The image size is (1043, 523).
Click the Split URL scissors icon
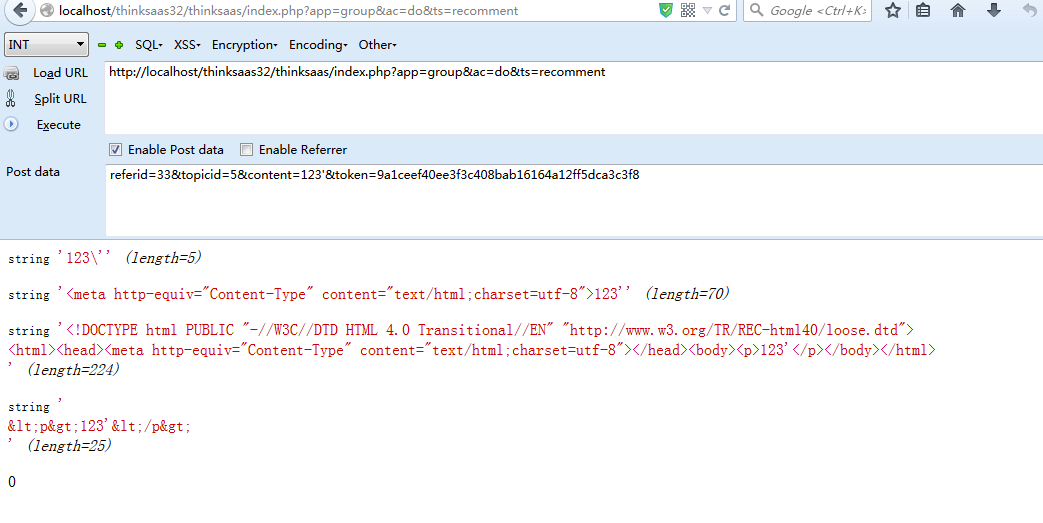11,98
